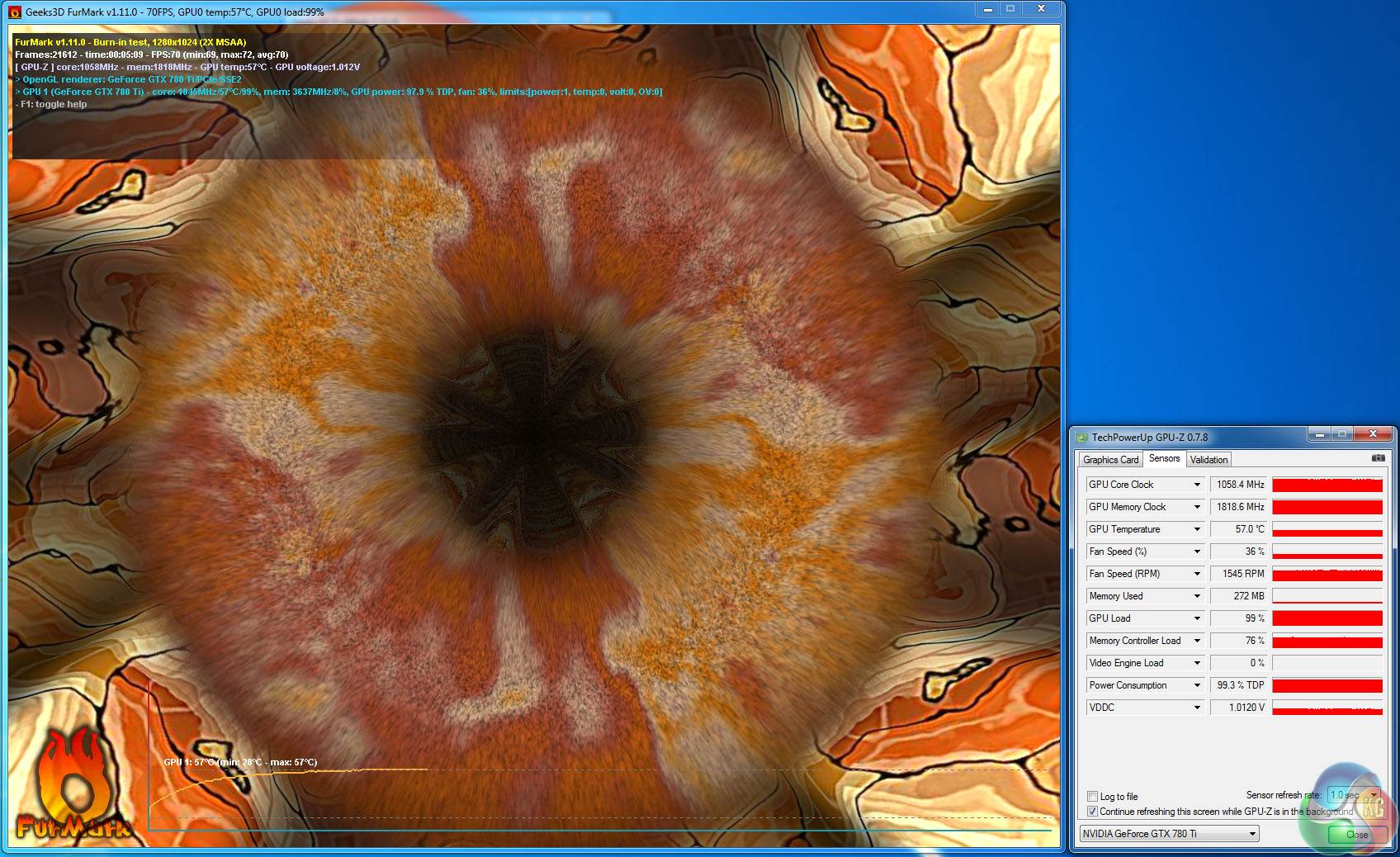The image size is (1400, 857).
Task: Open the NVIDIA GeForce GTX 780 Ti selector
Action: (x=1169, y=834)
